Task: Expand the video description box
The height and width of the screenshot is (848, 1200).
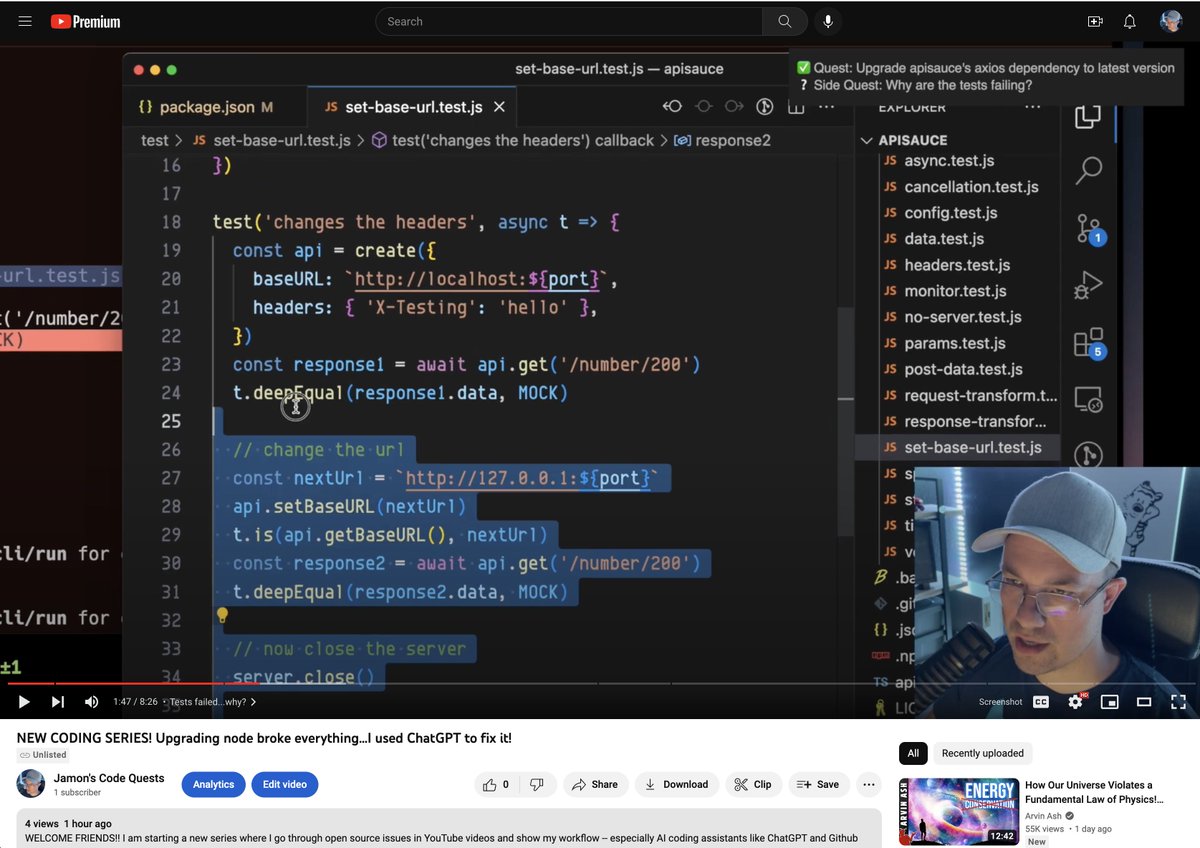Action: click(x=449, y=828)
